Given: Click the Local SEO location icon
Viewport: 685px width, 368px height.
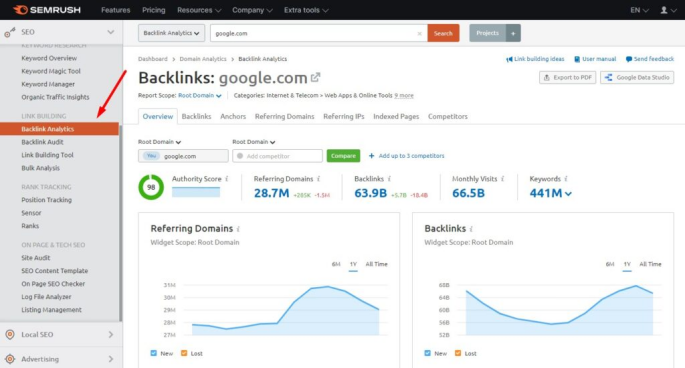Looking at the screenshot, I should pyautogui.click(x=10, y=334).
